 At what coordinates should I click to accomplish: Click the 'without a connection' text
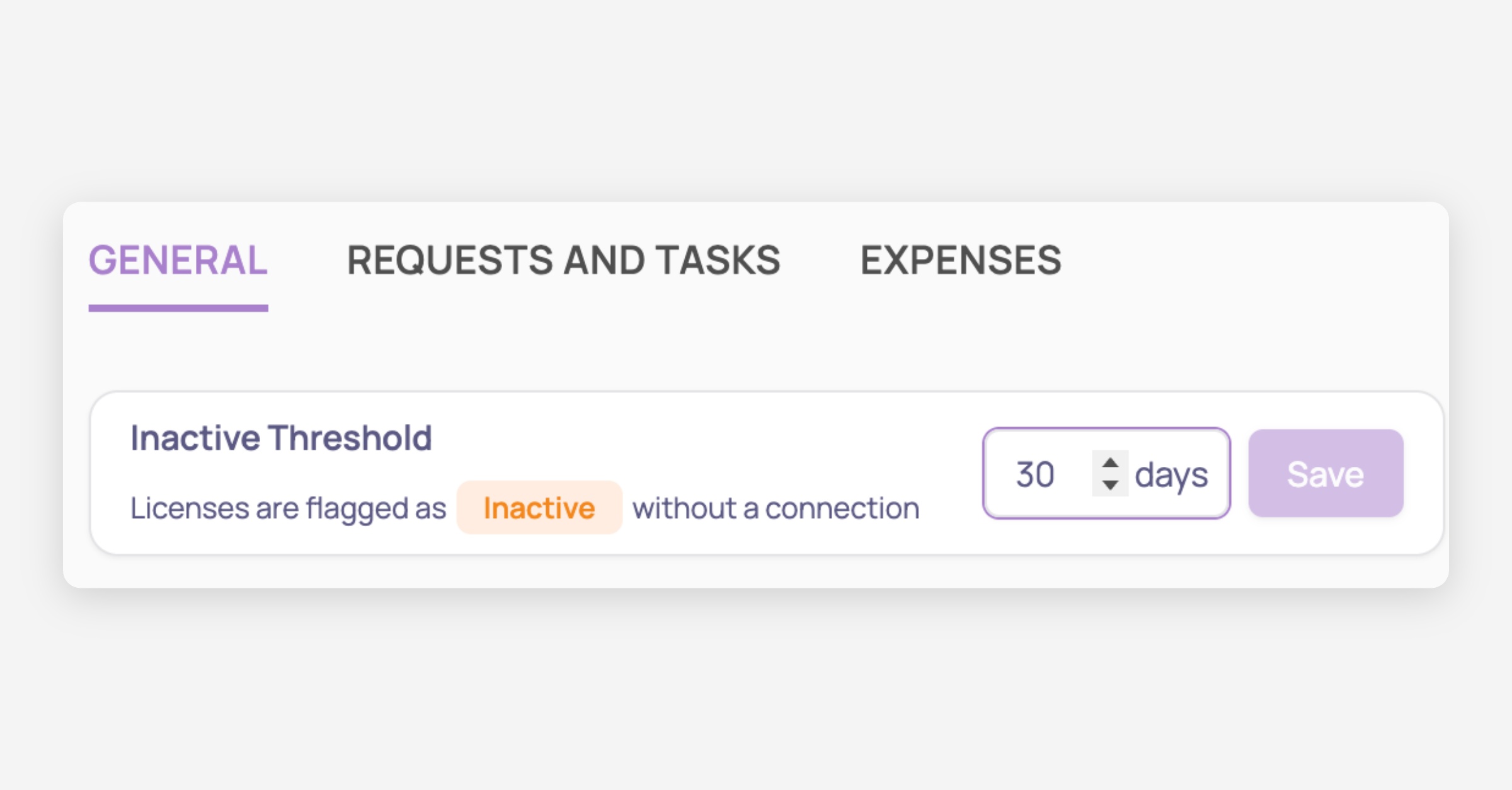[776, 508]
